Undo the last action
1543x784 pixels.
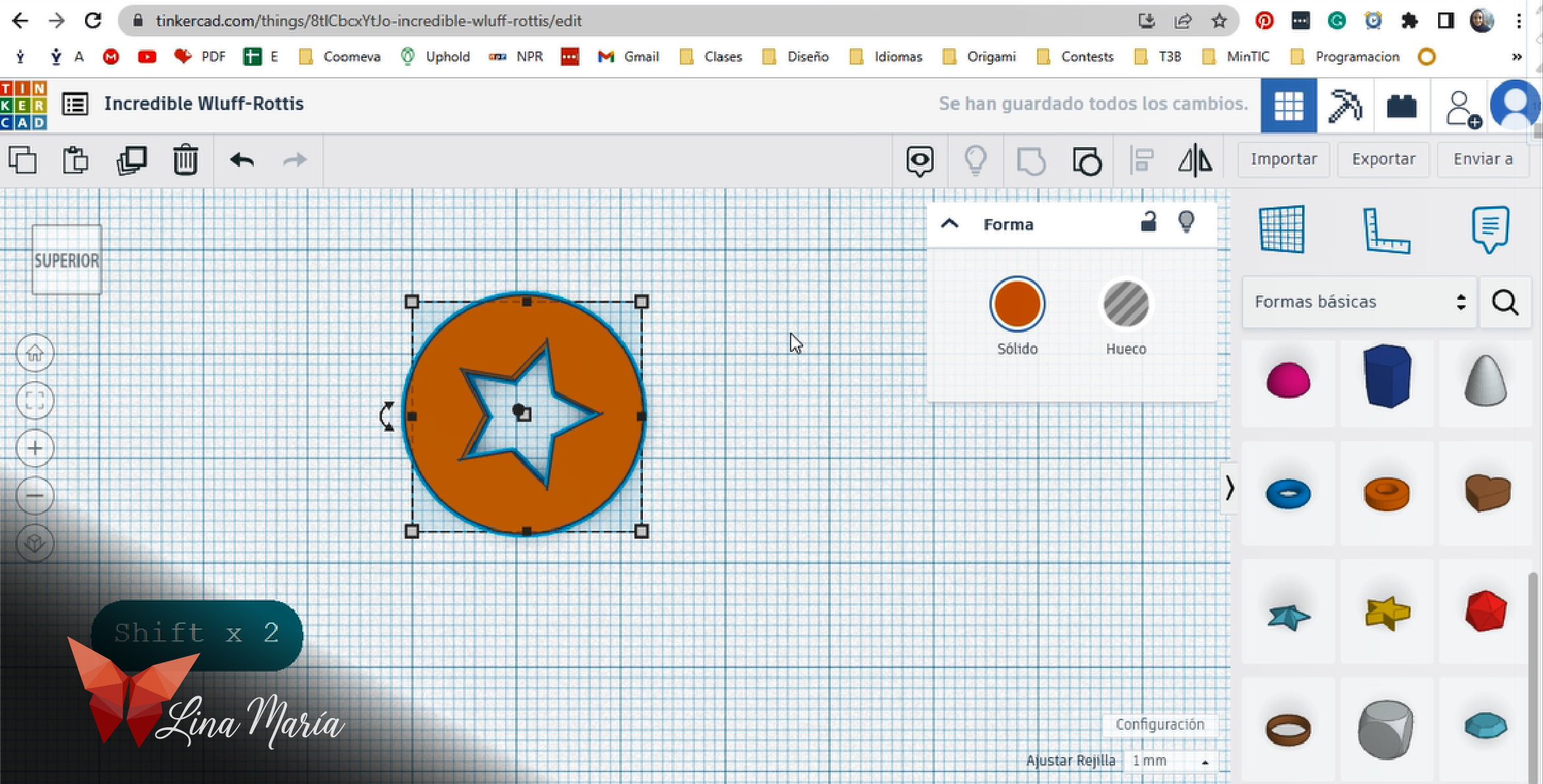coord(242,160)
